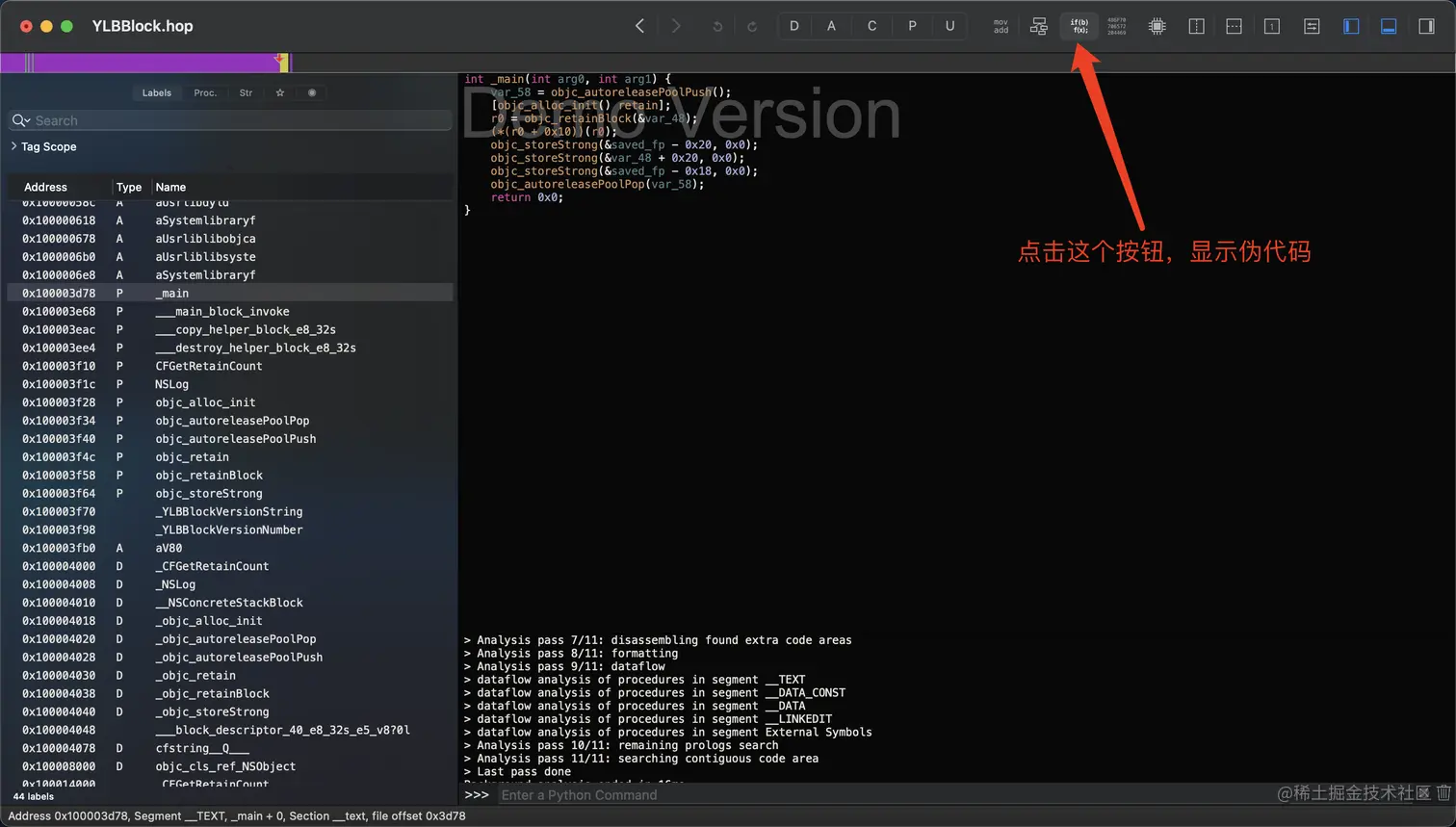Select objc_retain at 0x100003f4c
Viewport: 1456px width, 827px height.
pyautogui.click(x=229, y=457)
